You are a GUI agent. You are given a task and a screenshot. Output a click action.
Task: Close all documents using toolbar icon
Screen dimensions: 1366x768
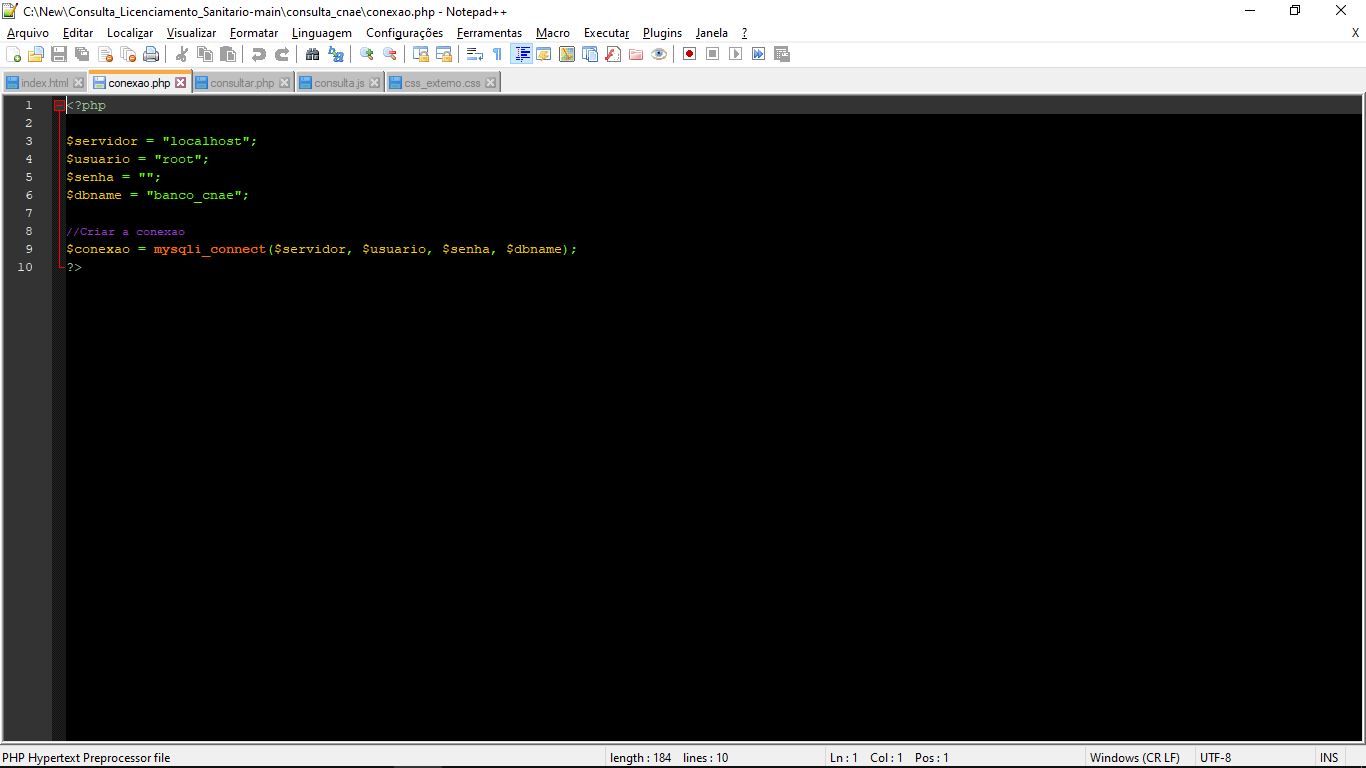tap(127, 54)
